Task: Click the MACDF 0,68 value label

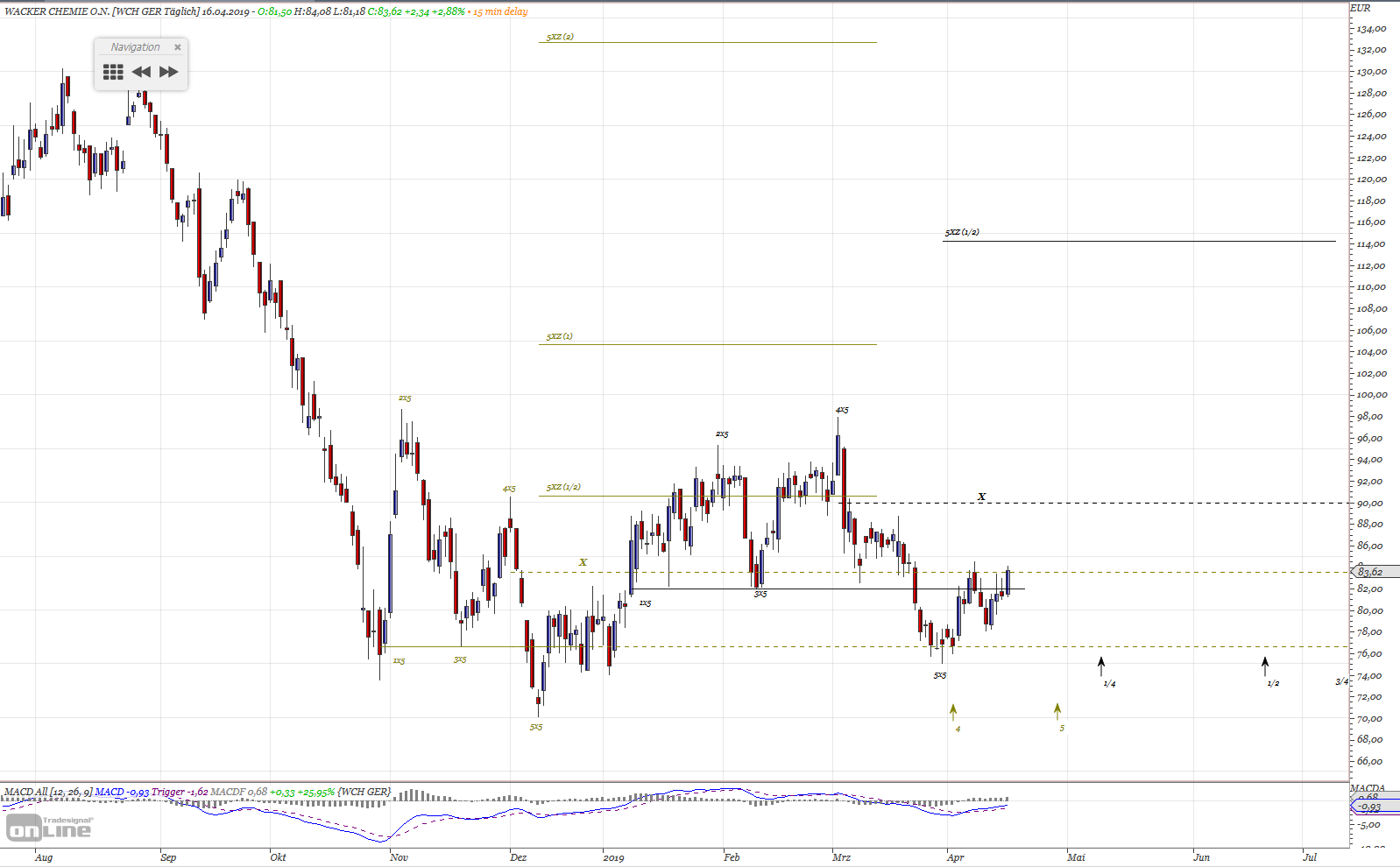Action: coord(239,792)
